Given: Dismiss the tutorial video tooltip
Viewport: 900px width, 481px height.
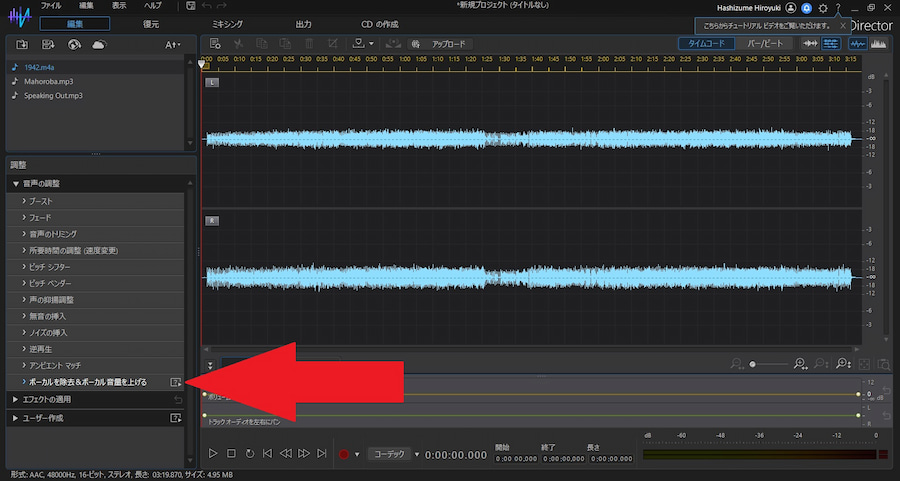Looking at the screenshot, I should [x=843, y=26].
